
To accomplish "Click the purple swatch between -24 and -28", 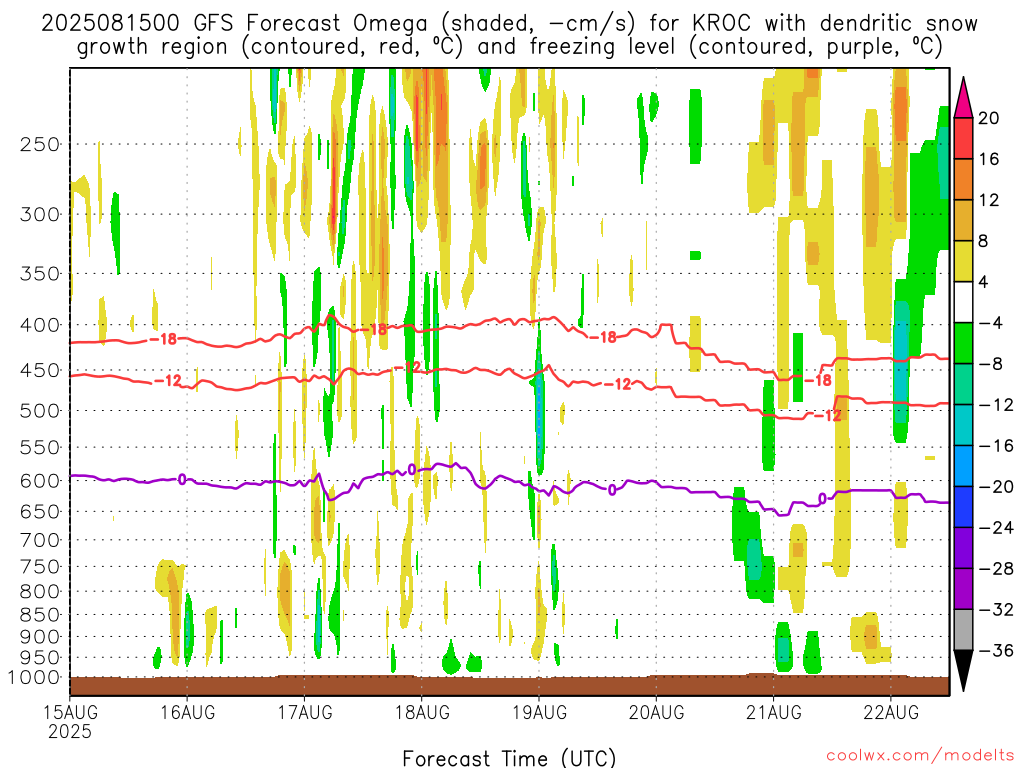I will [x=963, y=548].
